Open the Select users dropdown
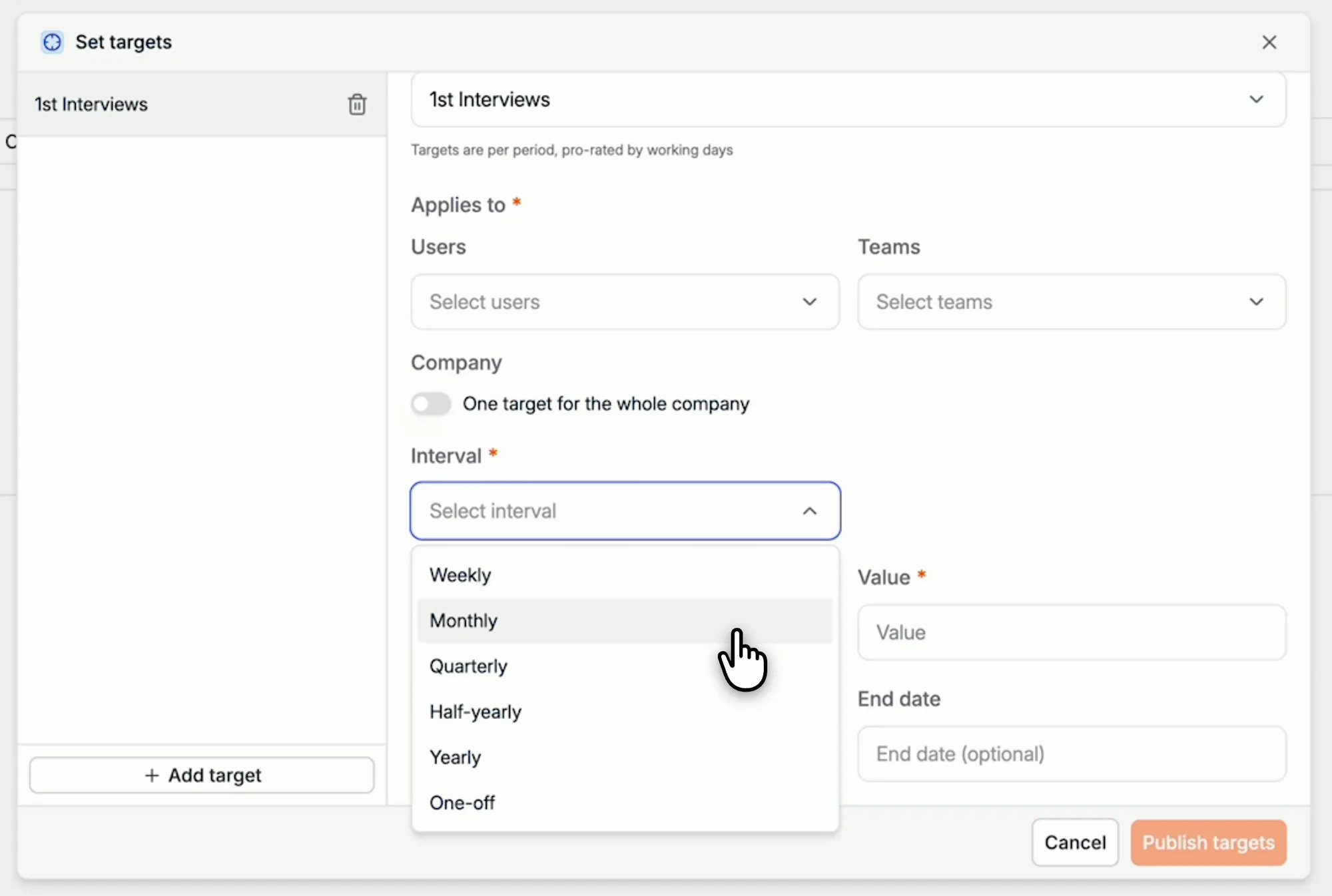Screen dimensions: 1332x896 tap(625, 302)
